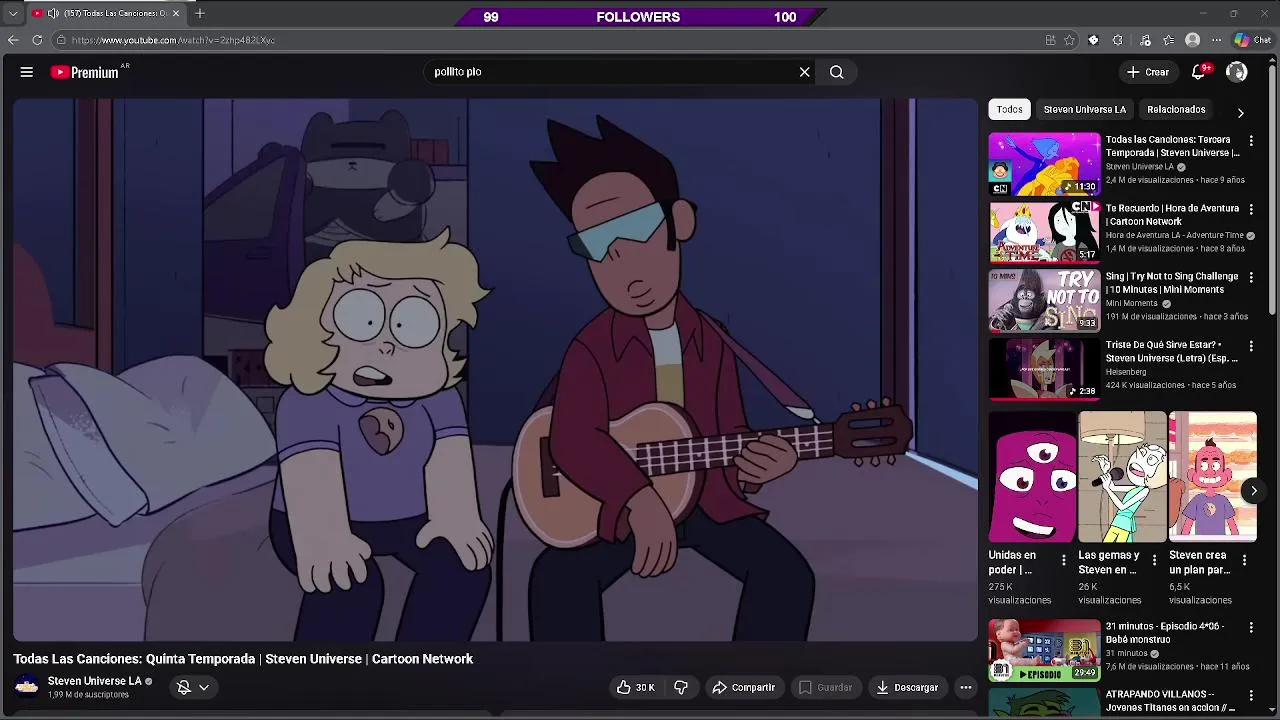Open the YouTube account avatar menu
Screen dimensions: 1280x720
[1237, 72]
